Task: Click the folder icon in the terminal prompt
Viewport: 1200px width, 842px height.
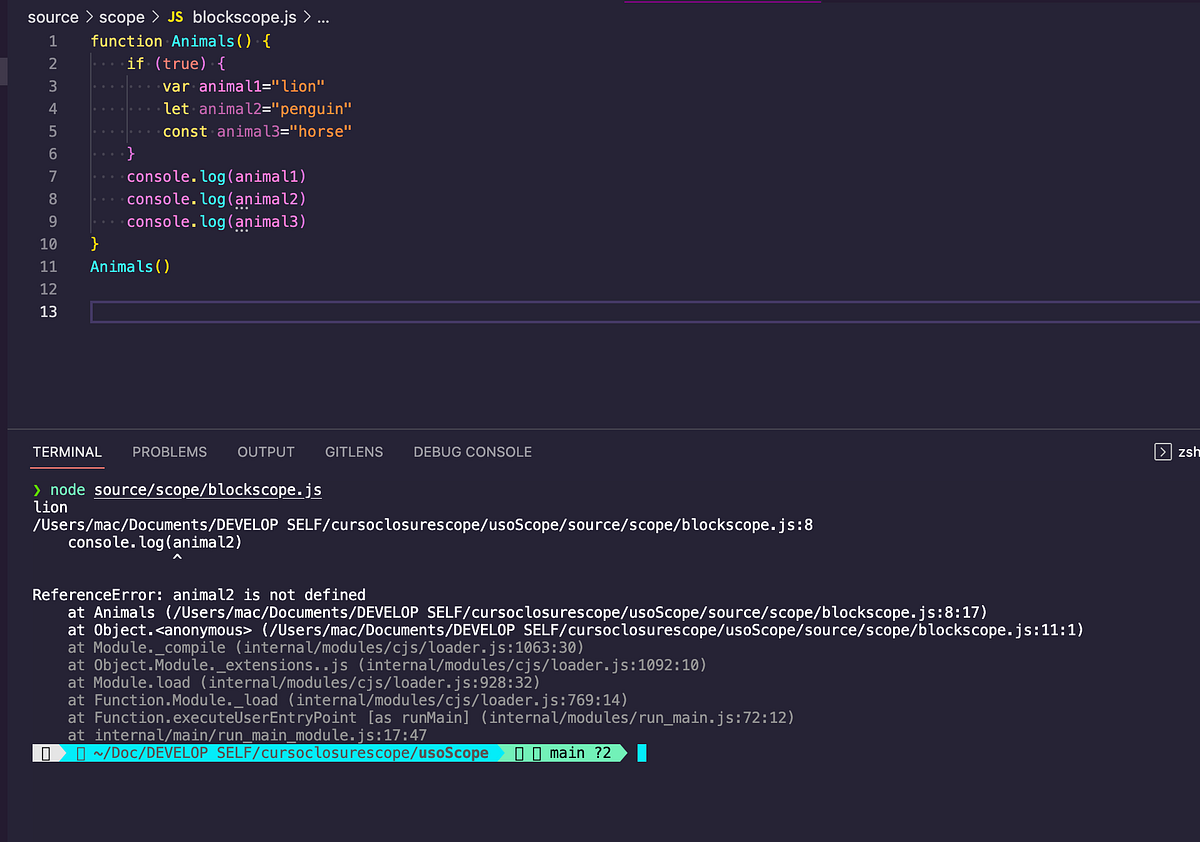Action: [78, 752]
